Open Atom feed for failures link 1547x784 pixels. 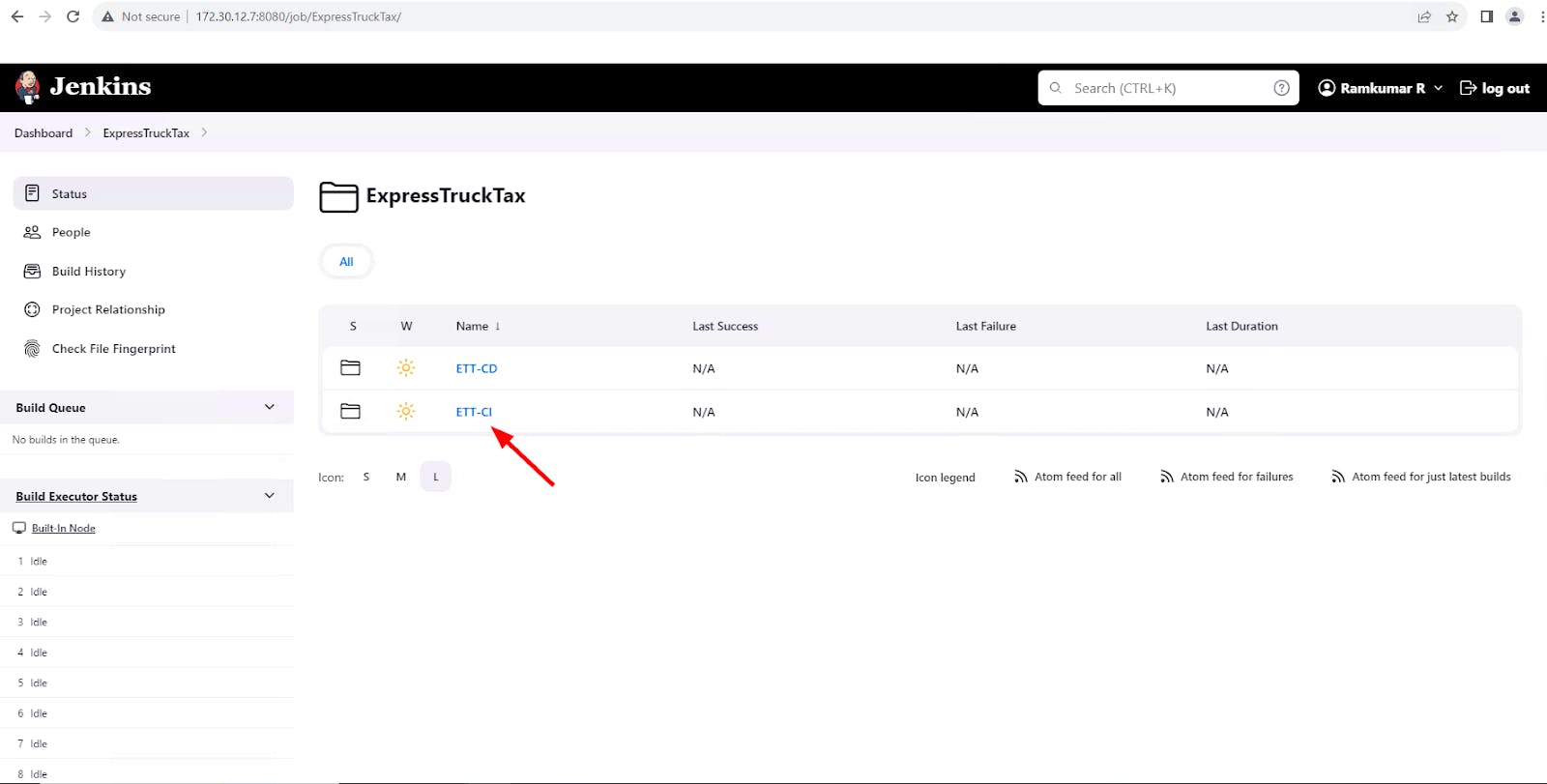pyautogui.click(x=1237, y=477)
